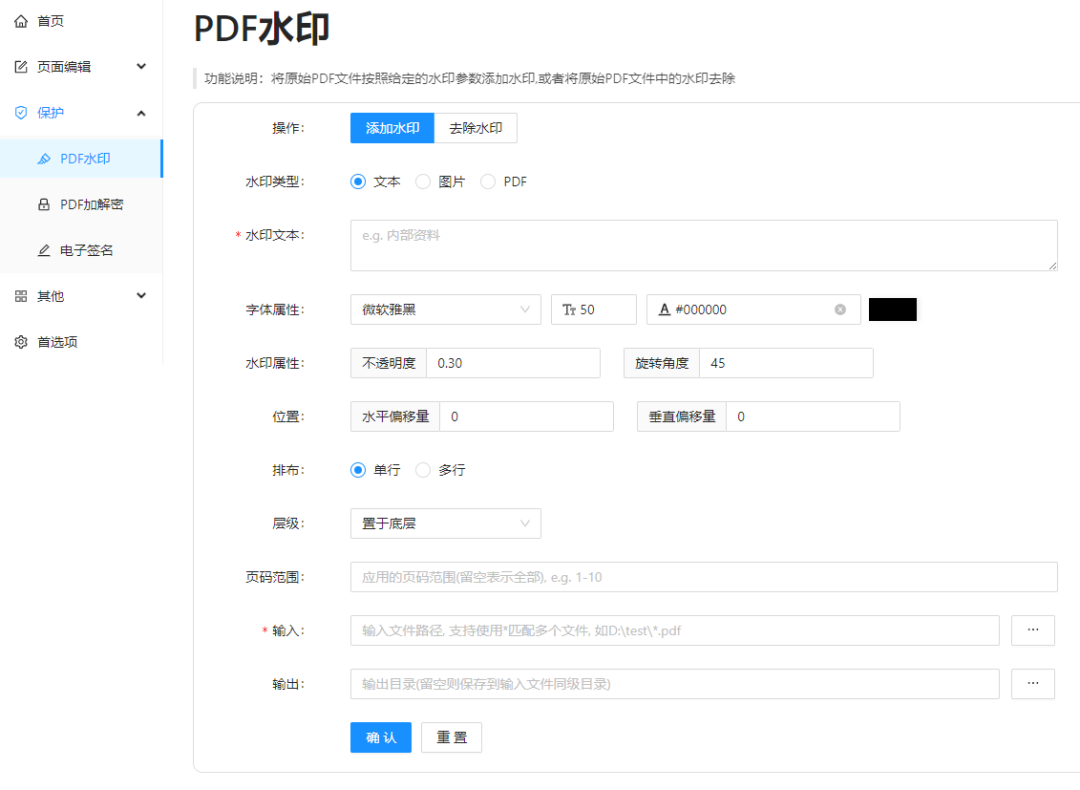
Task: Open the 微软雅黑 font dropdown
Action: point(446,310)
